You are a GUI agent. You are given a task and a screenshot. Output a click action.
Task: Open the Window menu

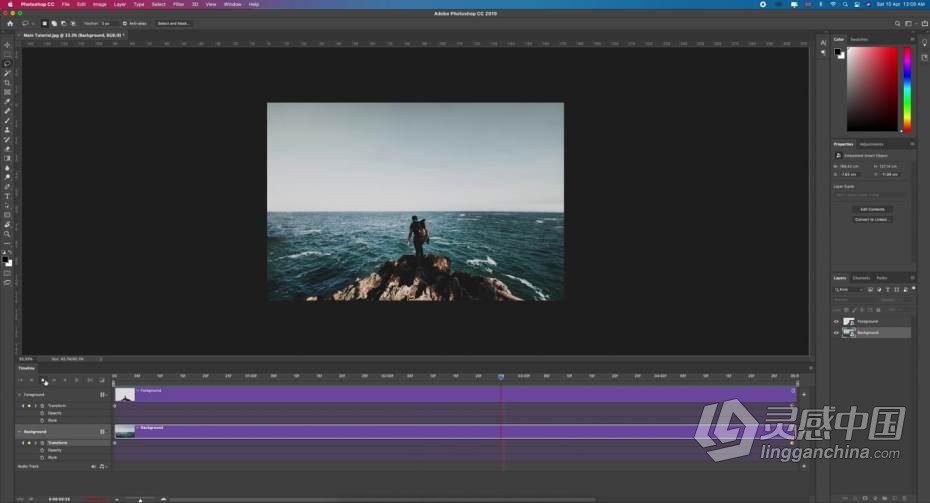(232, 4)
